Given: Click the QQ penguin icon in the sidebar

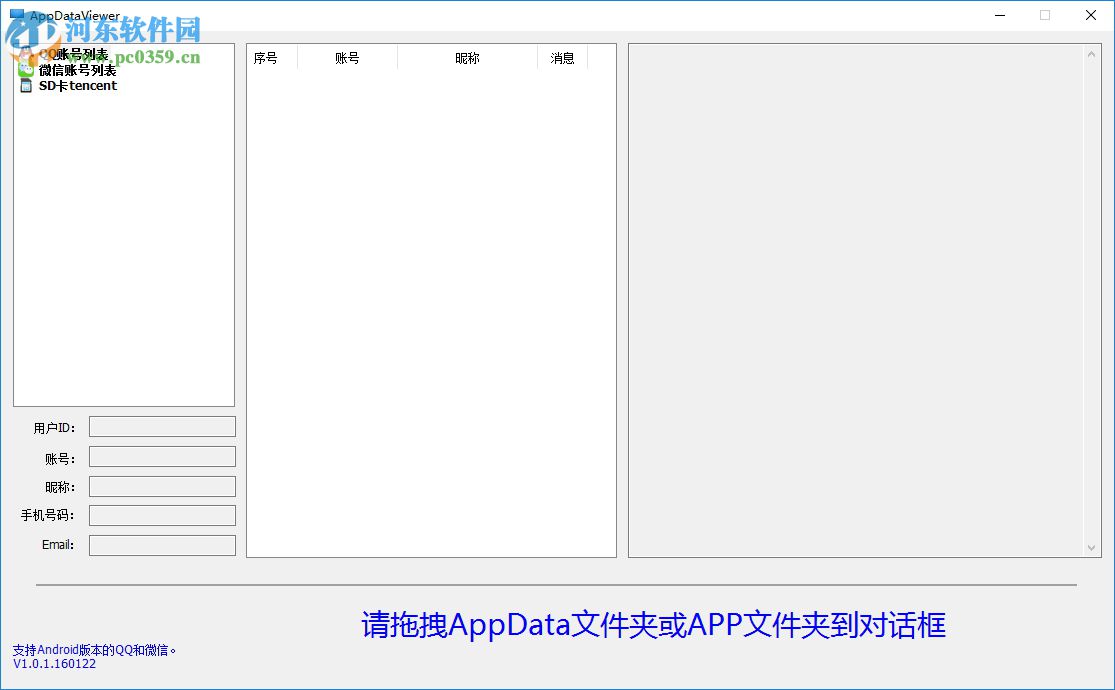Looking at the screenshot, I should coord(26,53).
